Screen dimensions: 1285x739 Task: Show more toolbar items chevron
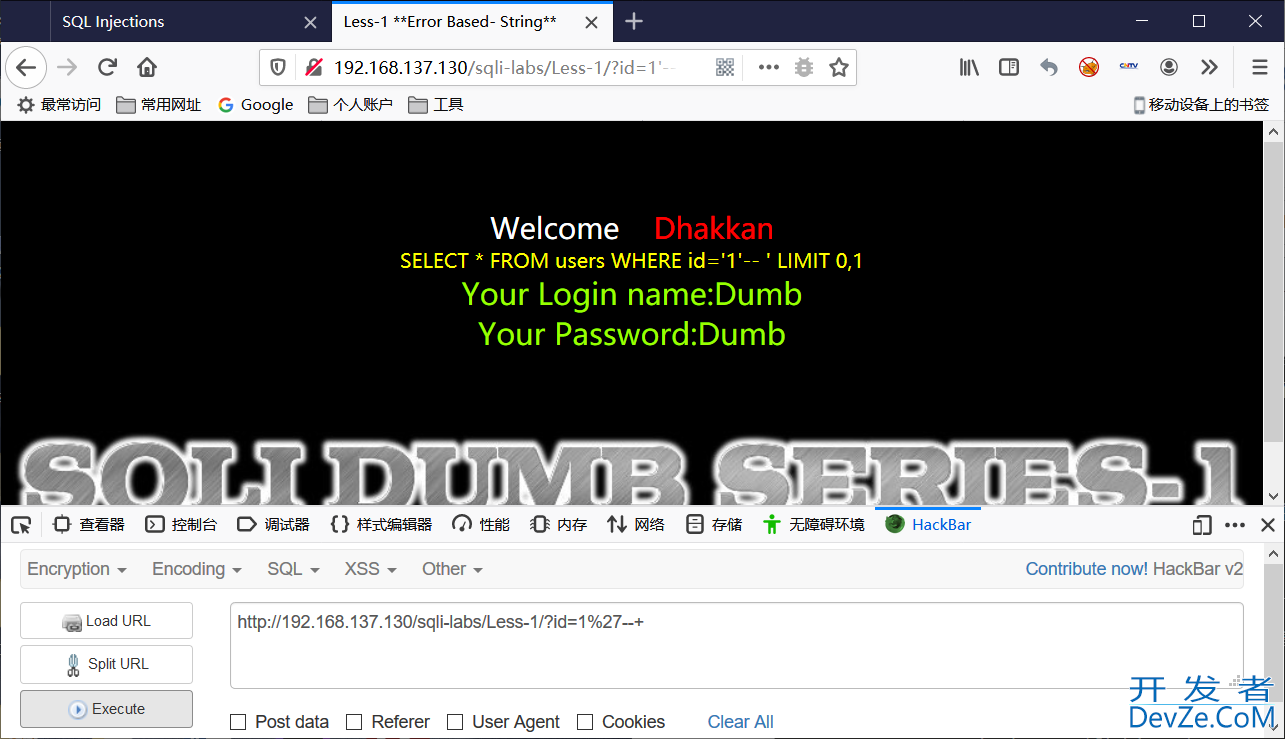[x=1209, y=67]
